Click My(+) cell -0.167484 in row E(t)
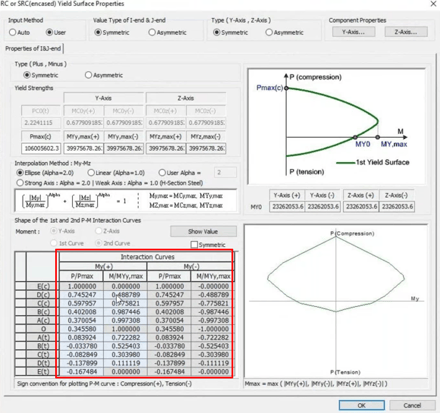The height and width of the screenshot is (413, 440). pos(82,372)
